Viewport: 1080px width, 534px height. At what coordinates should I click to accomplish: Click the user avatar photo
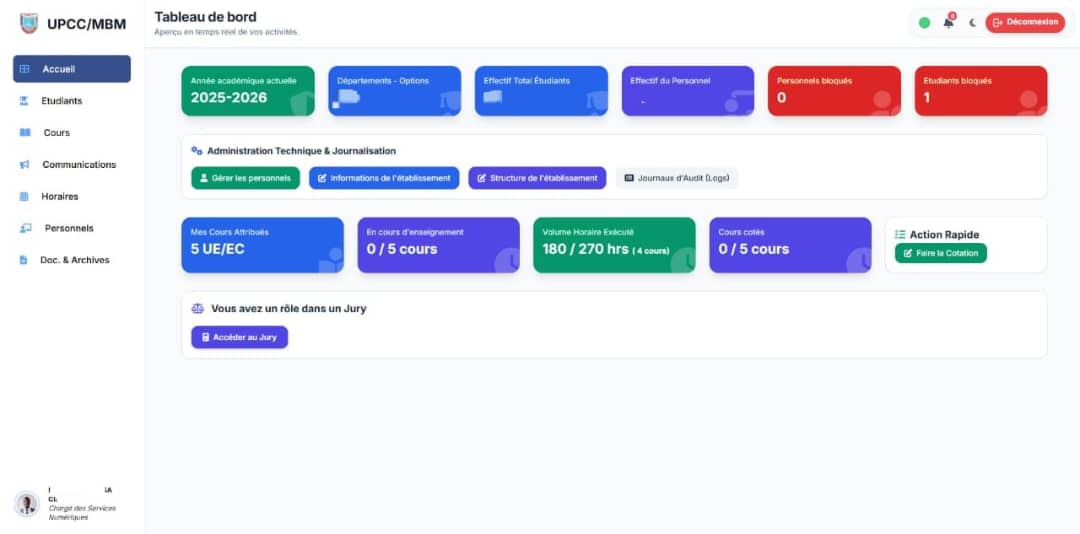tap(27, 504)
